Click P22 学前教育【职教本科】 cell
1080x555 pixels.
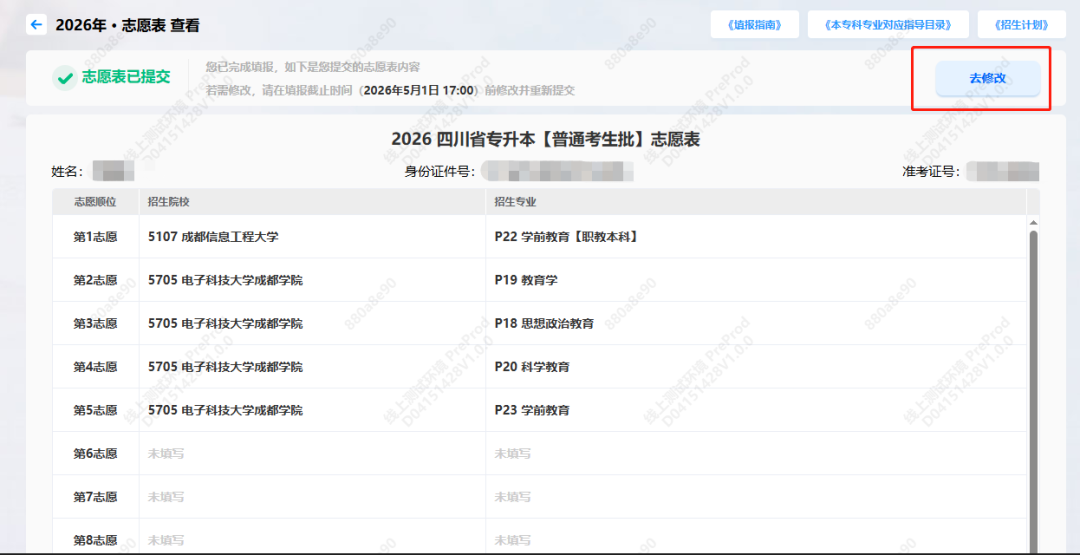click(x=756, y=237)
